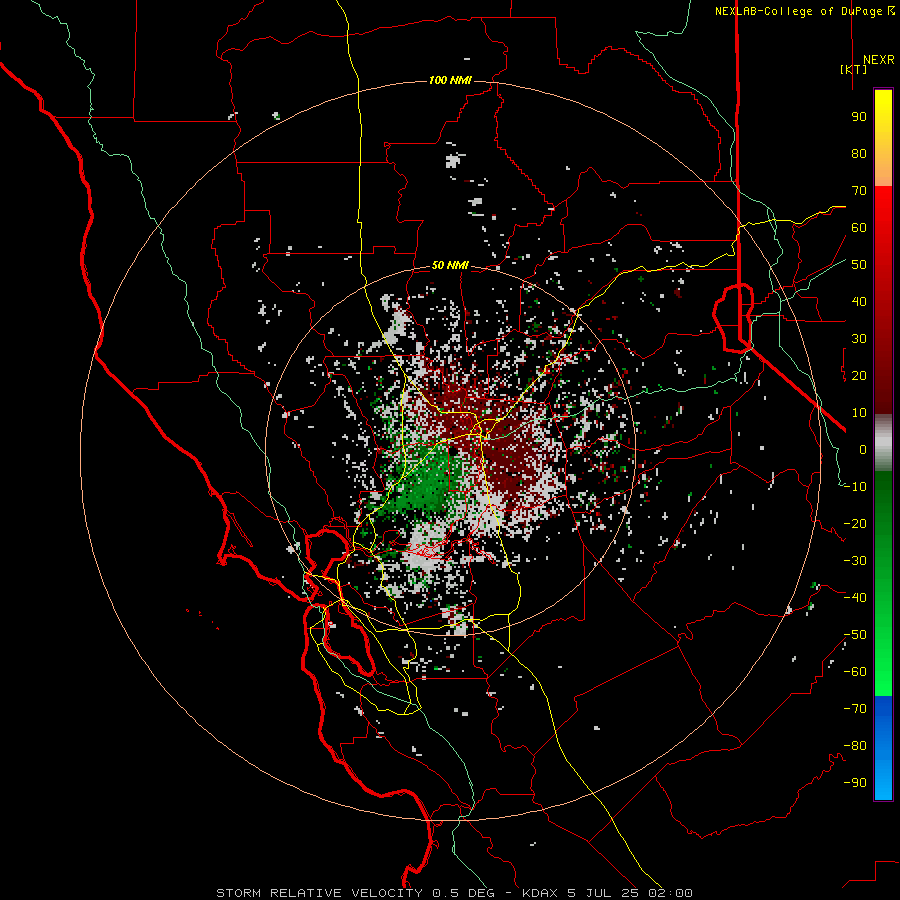Click the -20 scale value

pyautogui.click(x=855, y=523)
